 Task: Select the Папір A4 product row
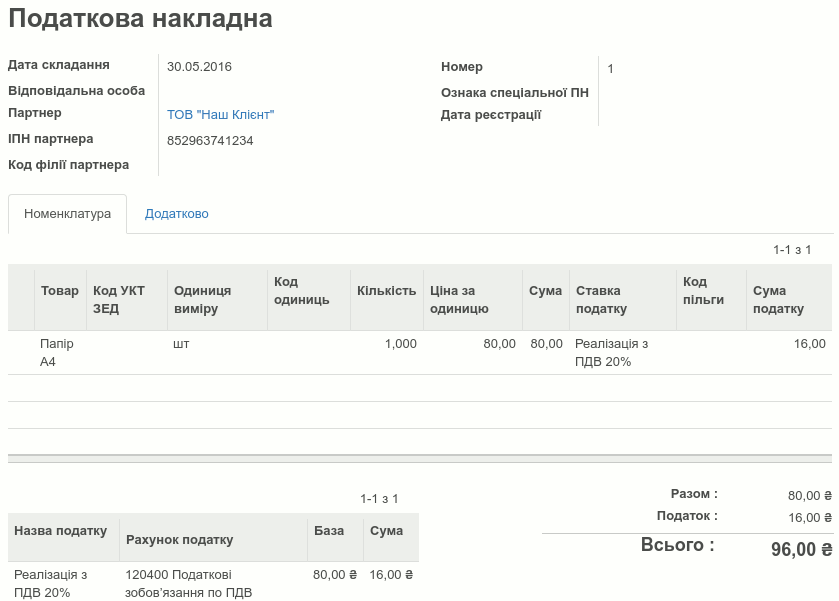[x=300, y=352]
